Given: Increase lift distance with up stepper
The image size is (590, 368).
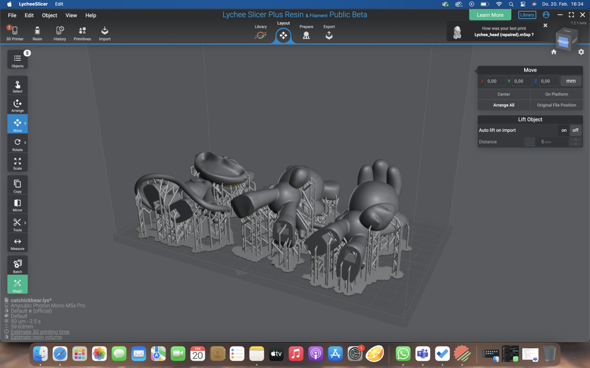Looking at the screenshot, I should click(576, 140).
